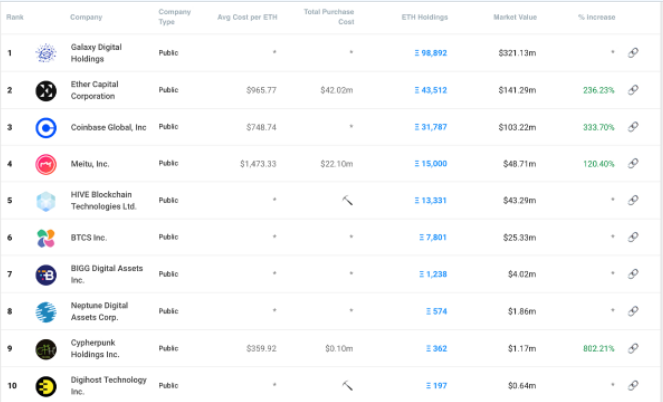Select Cypherpunk Holdings Inc. name
Image resolution: width=663 pixels, height=402 pixels.
click(x=95, y=349)
